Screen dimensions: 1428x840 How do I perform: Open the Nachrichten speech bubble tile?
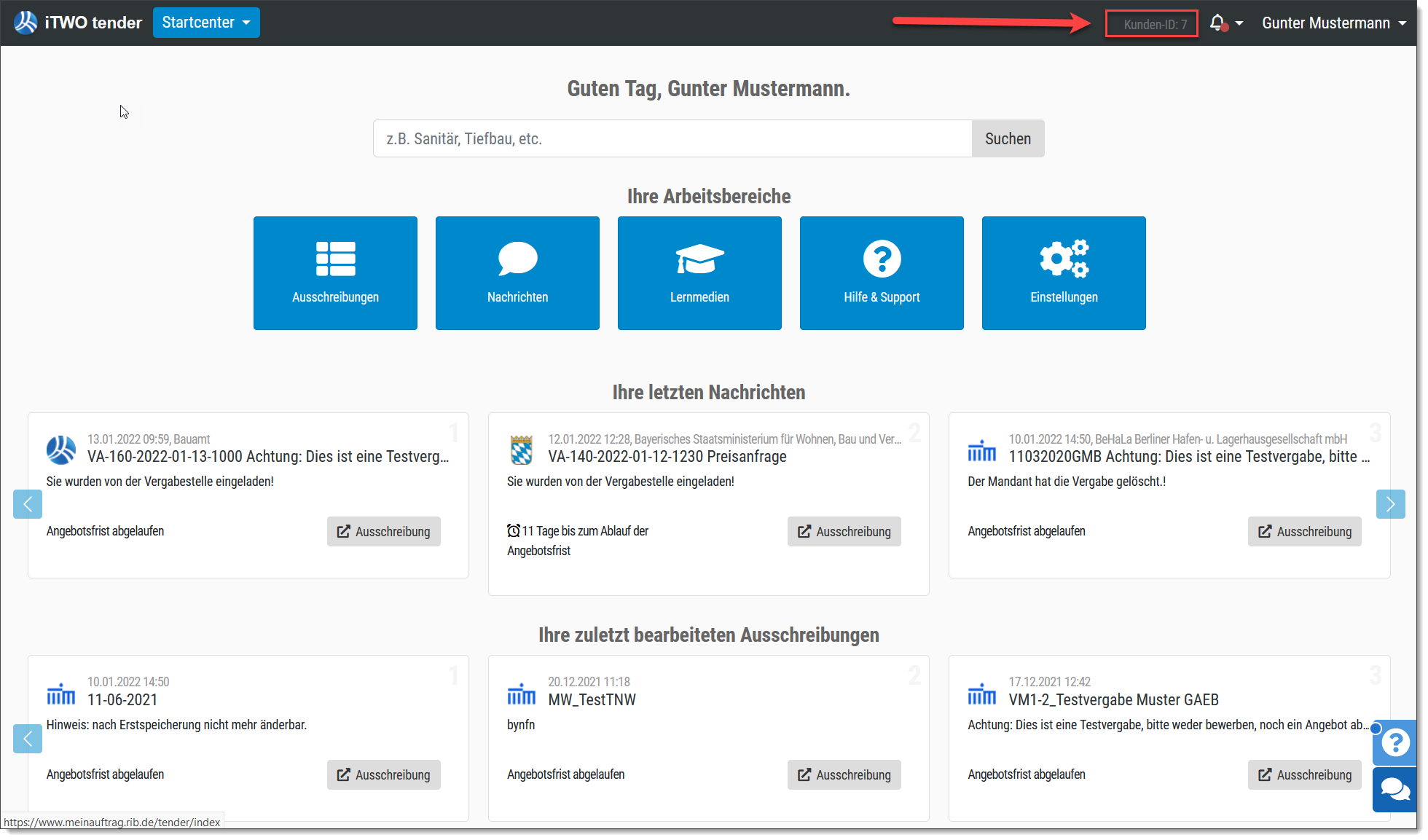pos(517,273)
